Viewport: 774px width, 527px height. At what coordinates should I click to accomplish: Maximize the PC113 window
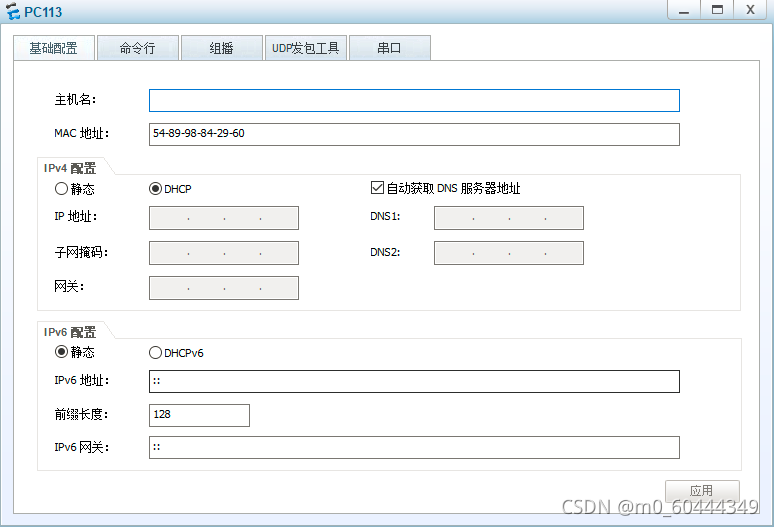tap(717, 10)
